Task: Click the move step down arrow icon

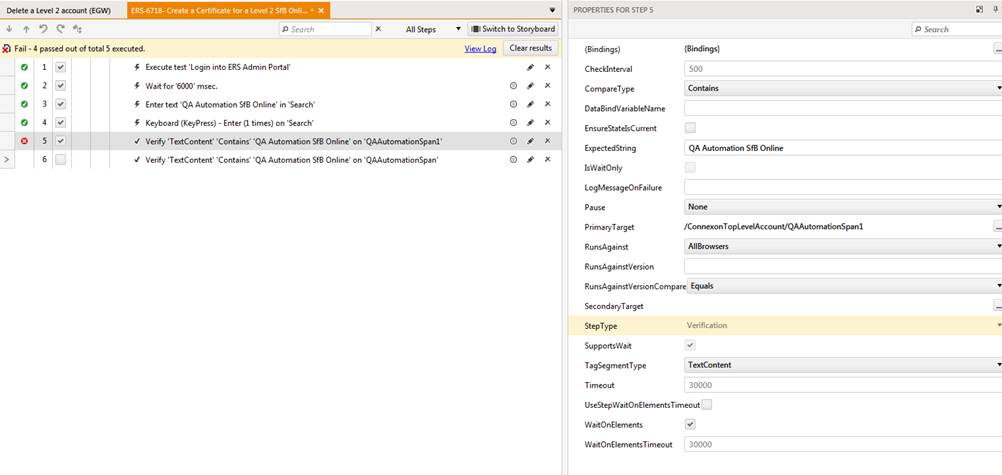Action: tap(9, 29)
